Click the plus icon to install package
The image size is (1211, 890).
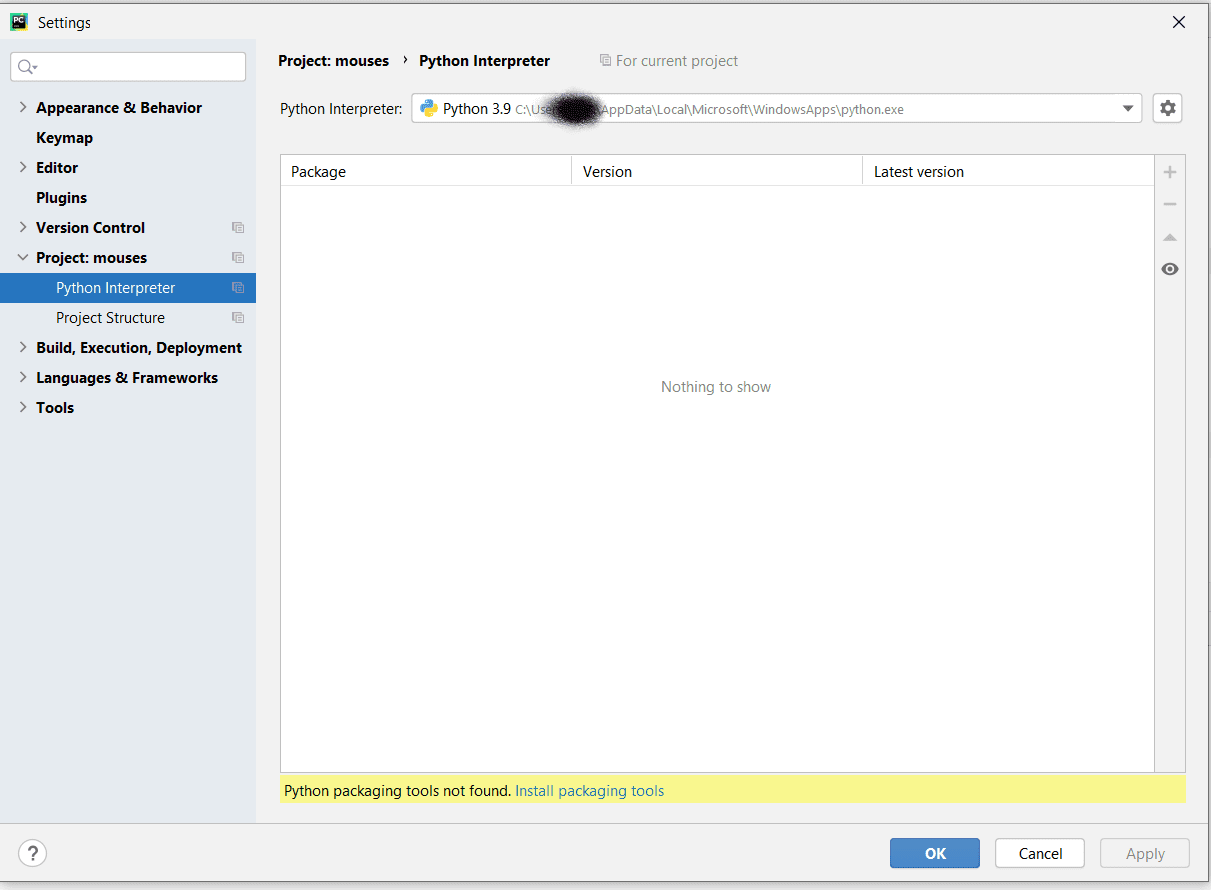coord(1170,172)
